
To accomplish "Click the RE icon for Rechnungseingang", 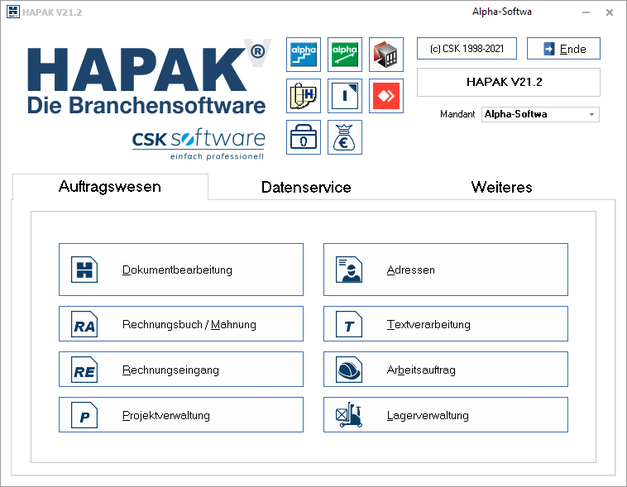I will point(84,369).
